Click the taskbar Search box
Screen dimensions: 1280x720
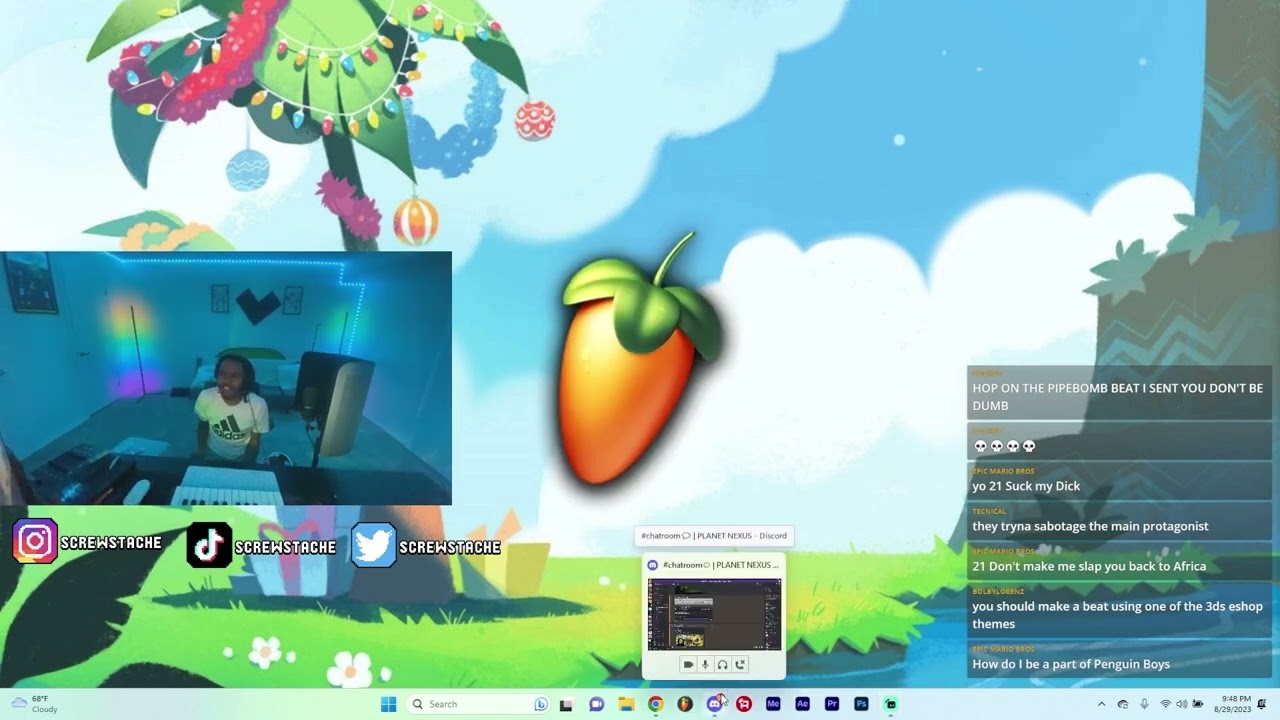(x=479, y=704)
